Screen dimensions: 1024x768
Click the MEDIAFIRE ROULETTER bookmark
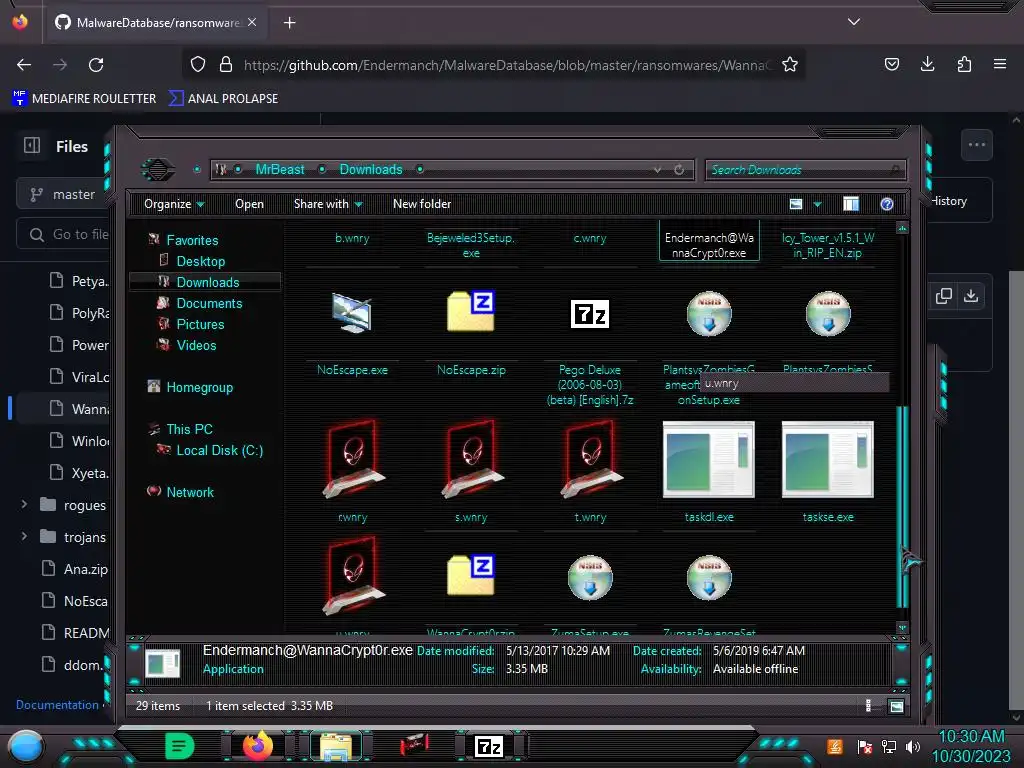click(x=84, y=99)
